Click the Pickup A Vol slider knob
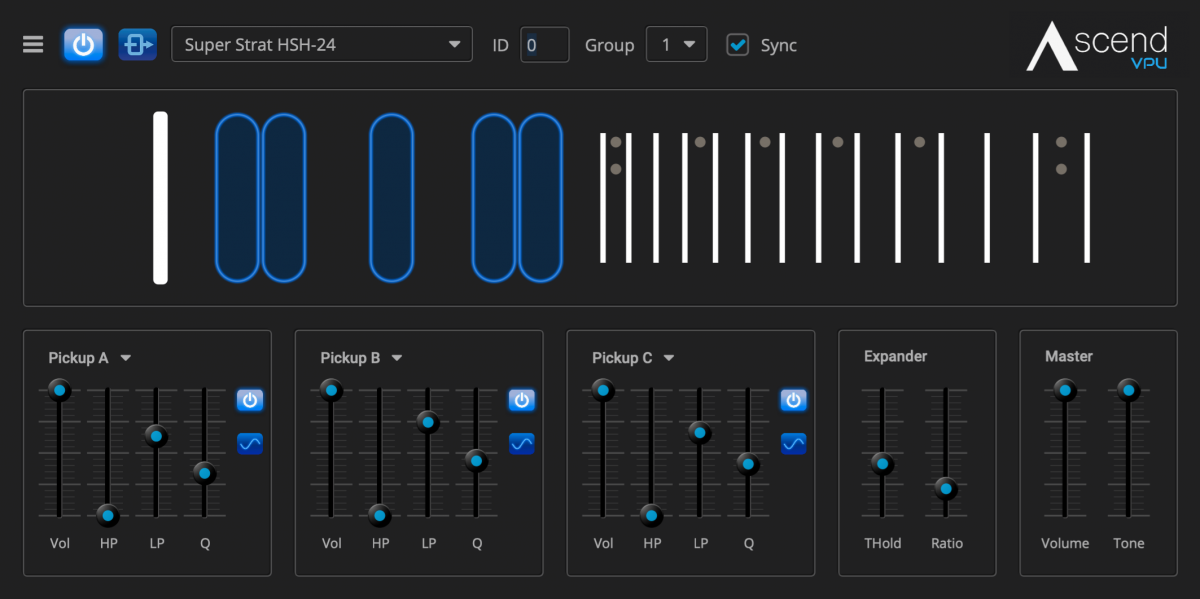 59,390
